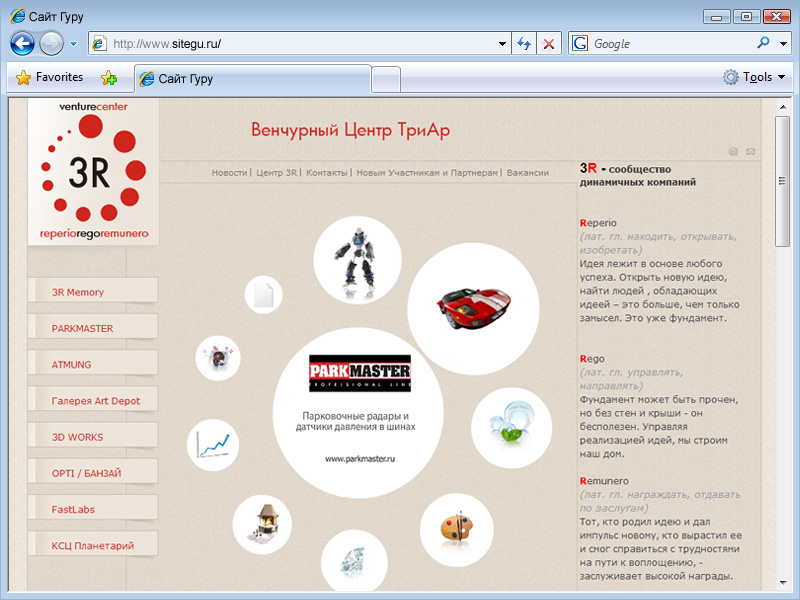The image size is (800, 600).
Task: Click the red Stop loading icon
Action: (549, 44)
